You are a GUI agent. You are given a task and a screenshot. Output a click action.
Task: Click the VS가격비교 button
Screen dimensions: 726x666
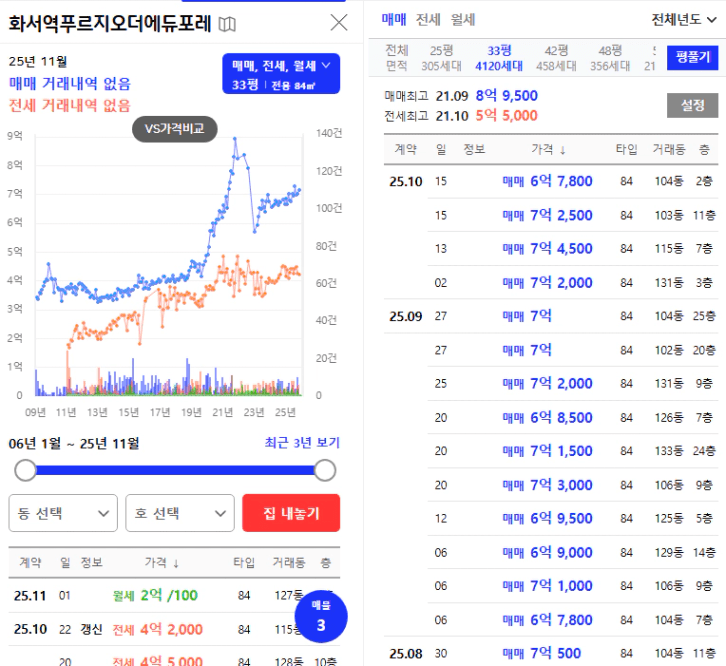[x=175, y=129]
